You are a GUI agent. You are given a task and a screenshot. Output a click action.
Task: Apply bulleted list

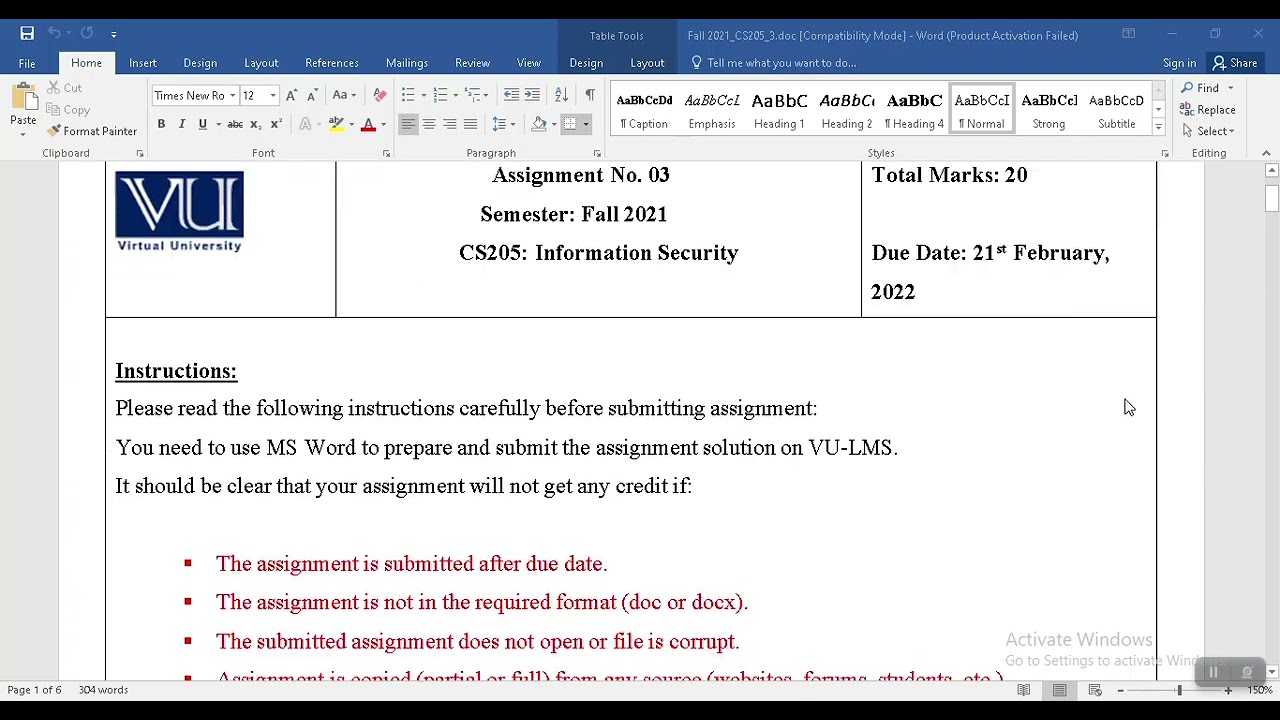(x=408, y=96)
